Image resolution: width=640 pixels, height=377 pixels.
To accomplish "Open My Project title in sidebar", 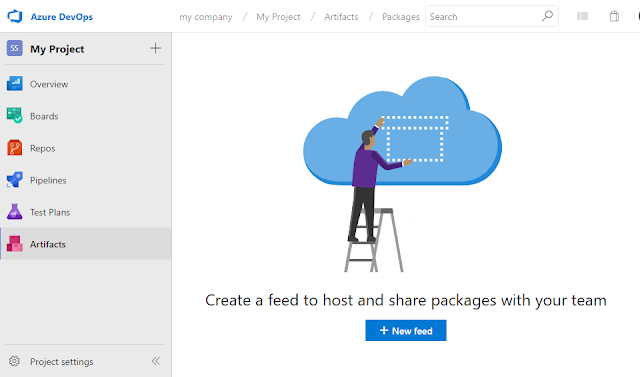I will pyautogui.click(x=57, y=49).
